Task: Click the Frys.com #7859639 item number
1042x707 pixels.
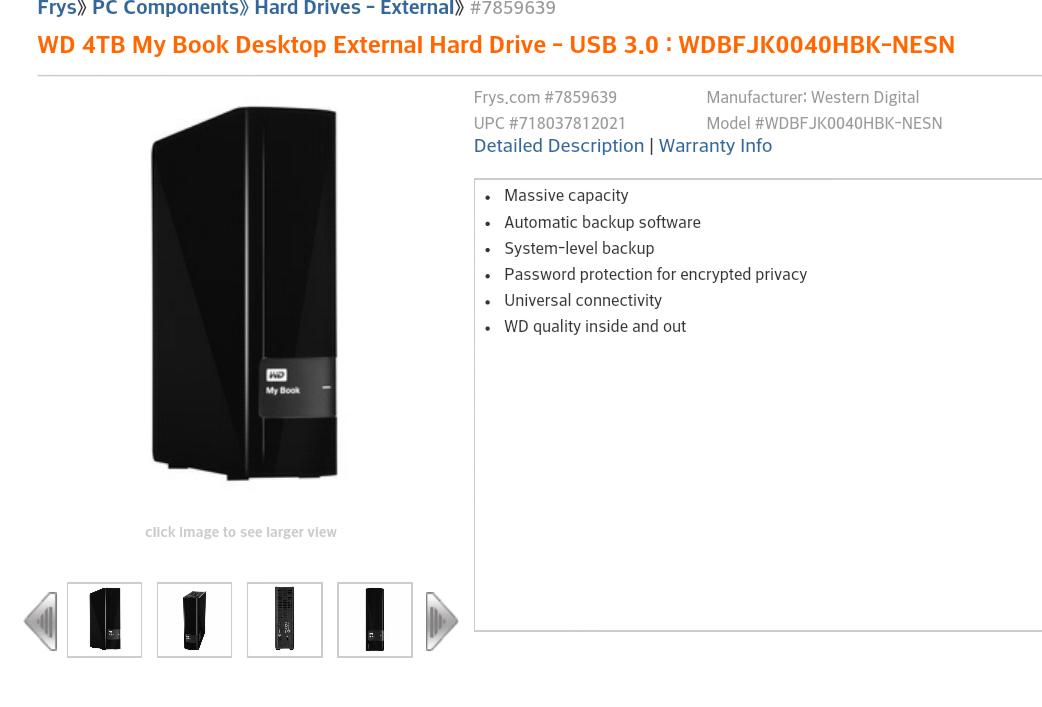Action: pos(545,98)
